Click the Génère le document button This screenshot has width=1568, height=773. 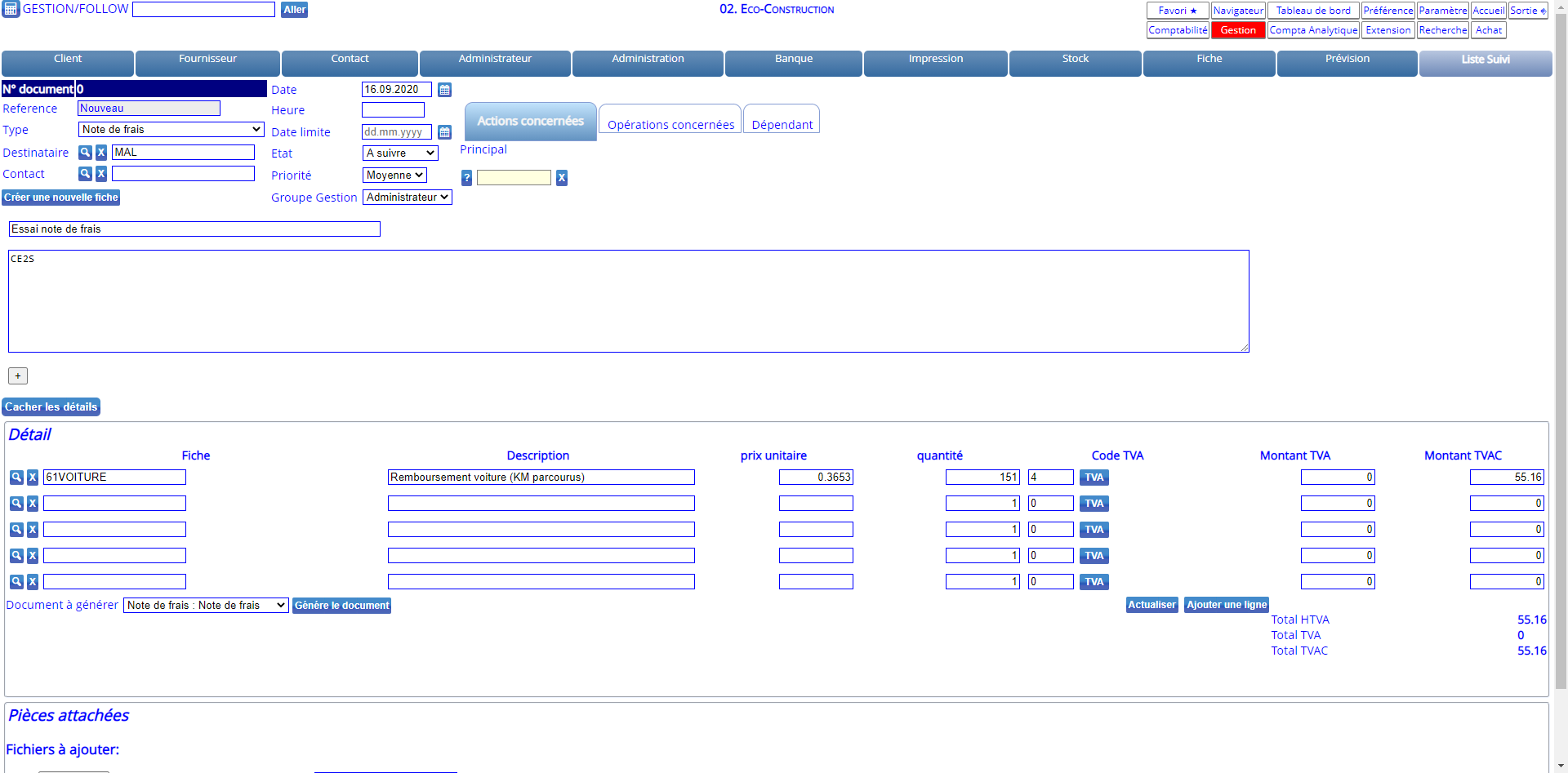point(341,606)
